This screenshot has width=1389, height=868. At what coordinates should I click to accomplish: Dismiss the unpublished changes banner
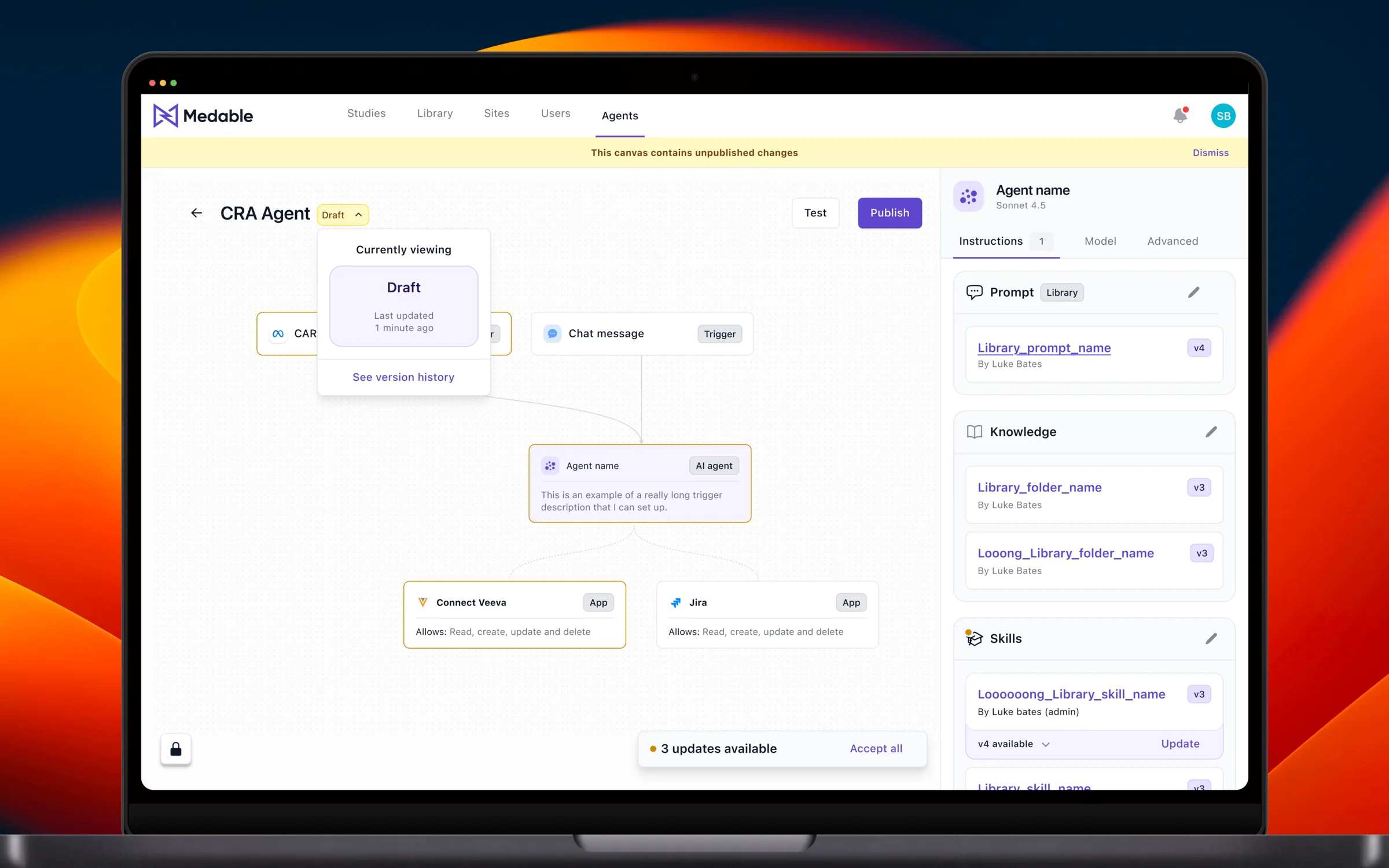pyautogui.click(x=1210, y=153)
